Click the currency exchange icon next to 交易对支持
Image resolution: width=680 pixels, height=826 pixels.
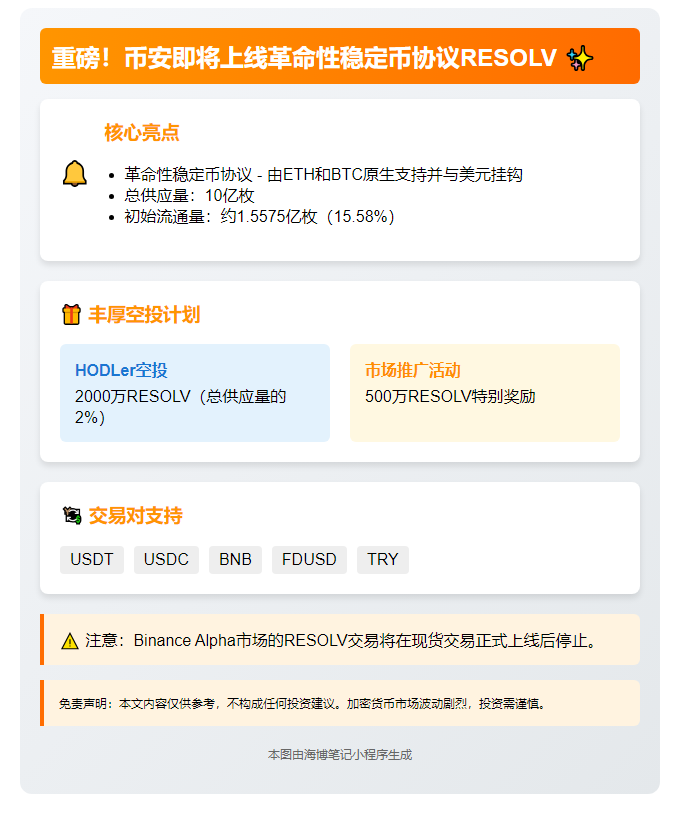click(72, 515)
